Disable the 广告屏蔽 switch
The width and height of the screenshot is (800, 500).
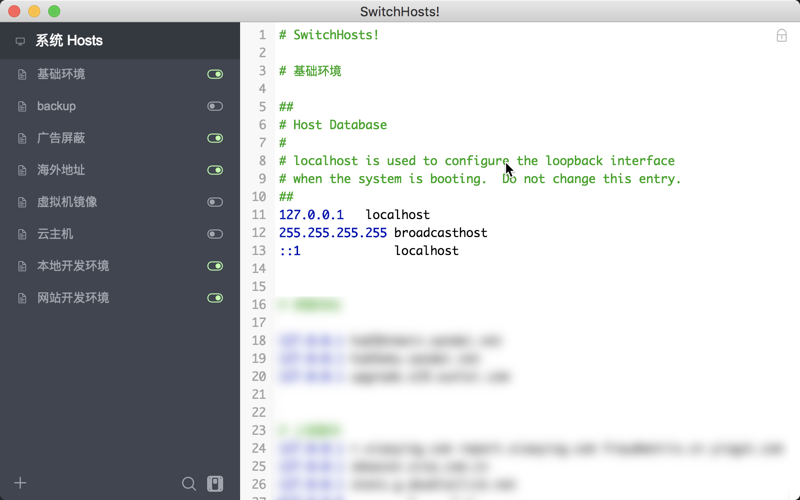point(215,138)
